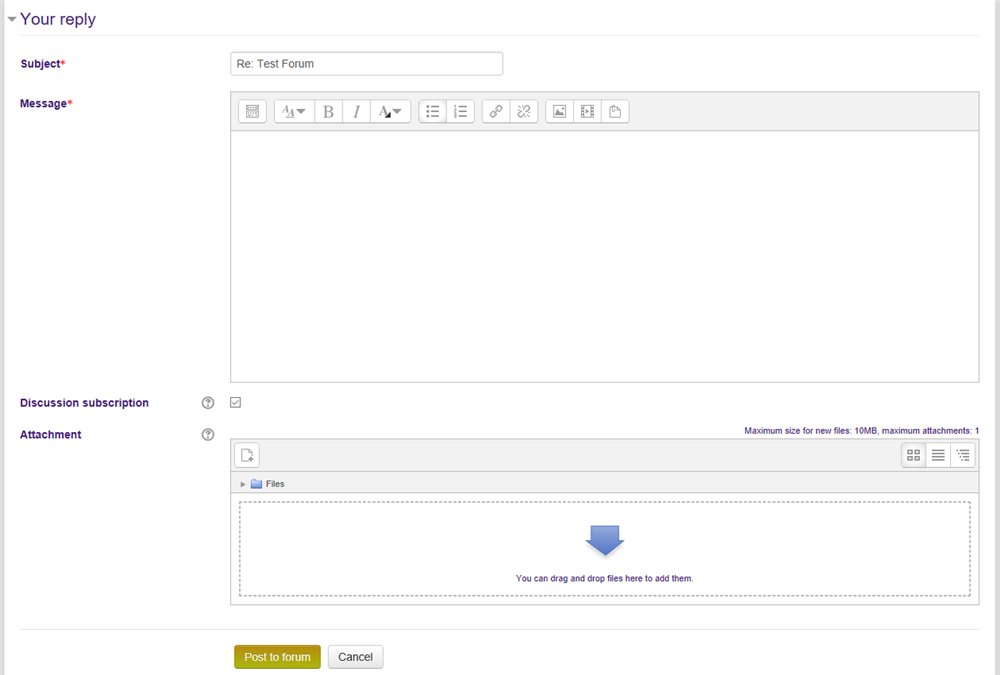Insert an image into the message
The image size is (1000, 675).
coord(560,111)
